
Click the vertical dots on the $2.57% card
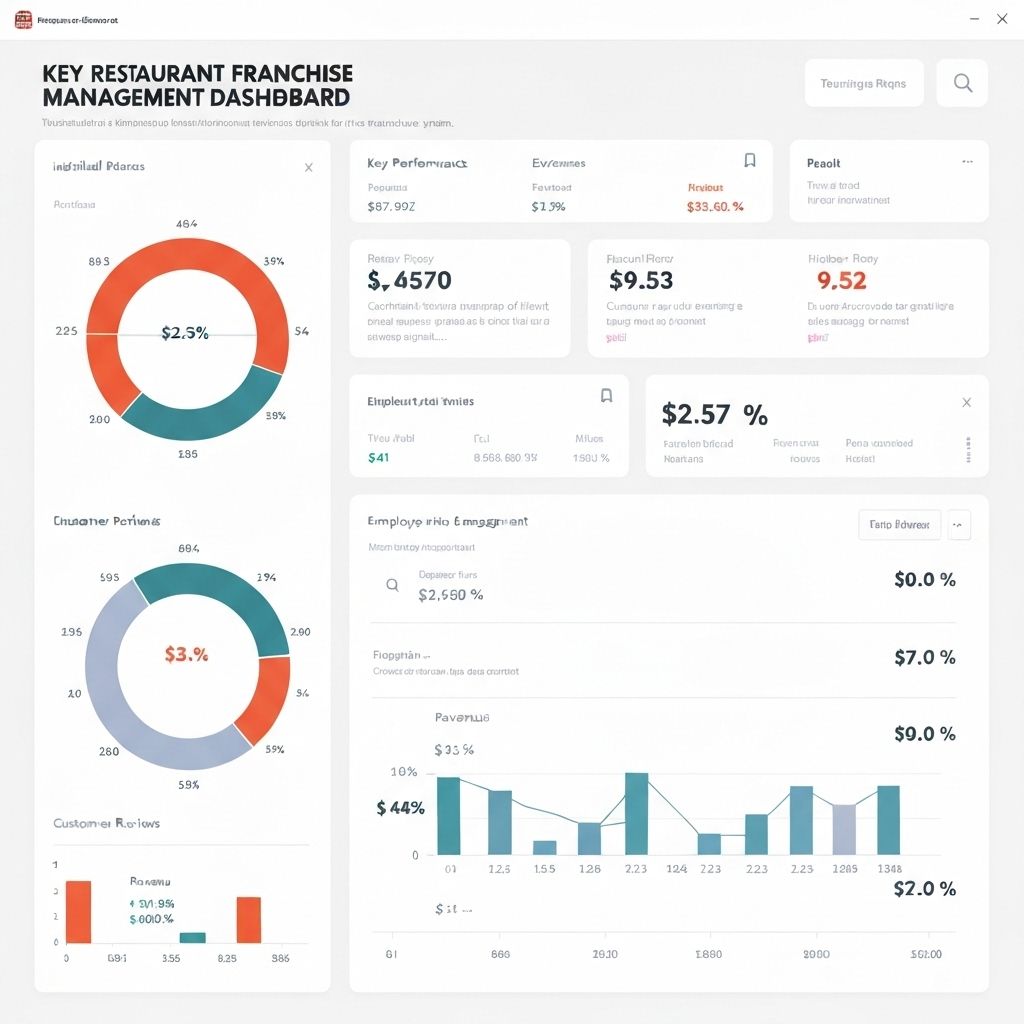966,447
